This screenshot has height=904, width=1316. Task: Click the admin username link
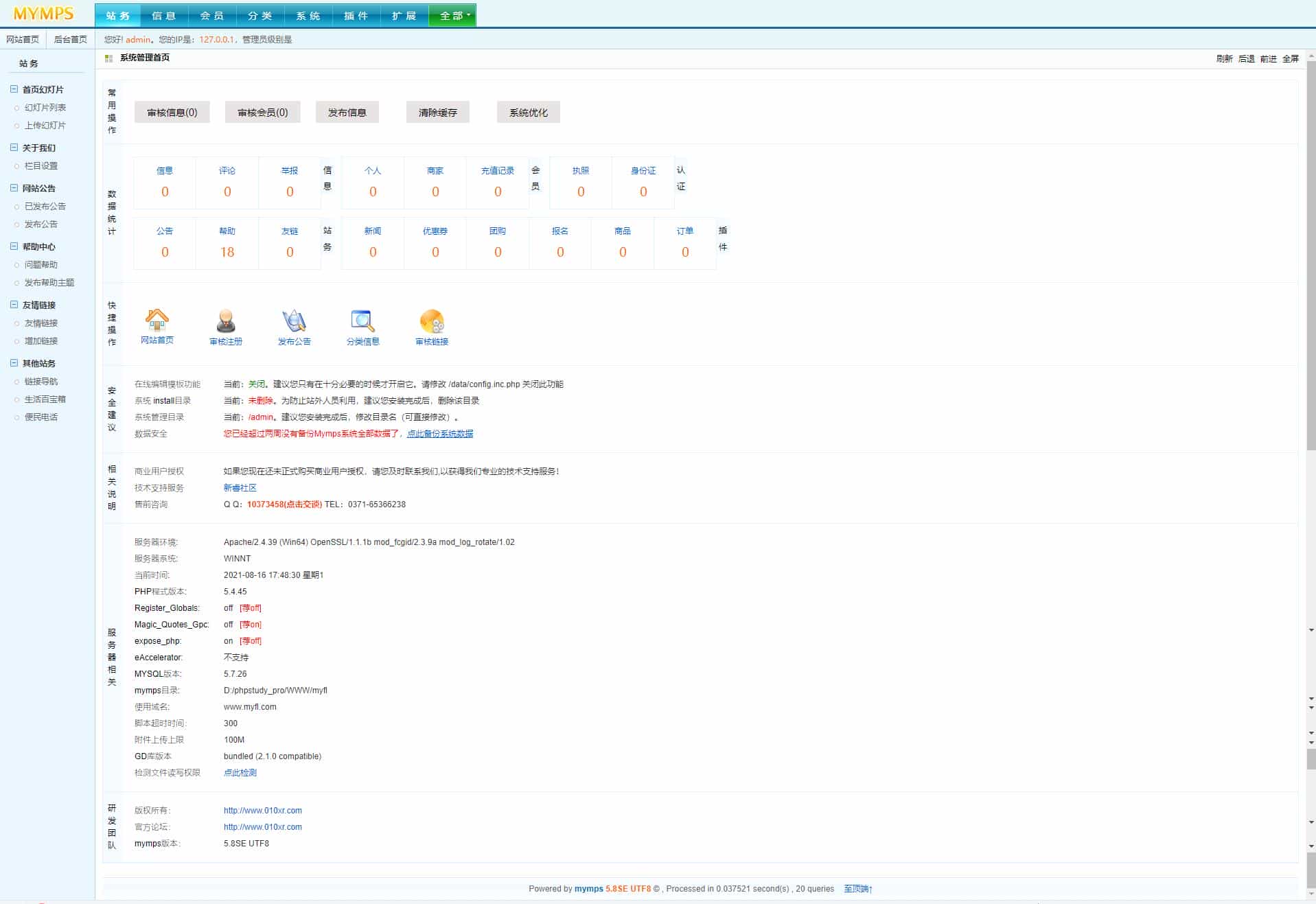tap(138, 40)
